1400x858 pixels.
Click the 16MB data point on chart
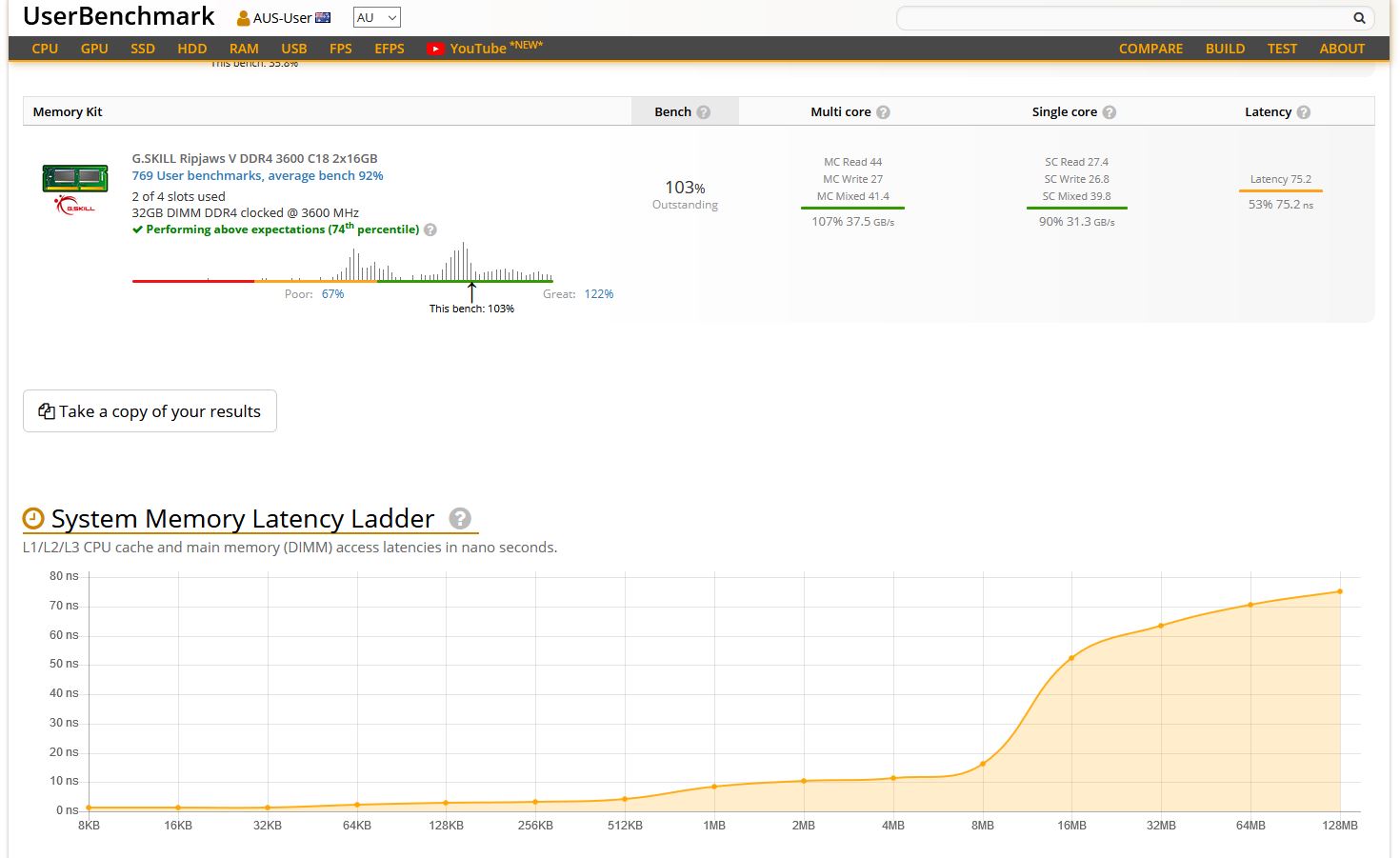tap(1071, 658)
